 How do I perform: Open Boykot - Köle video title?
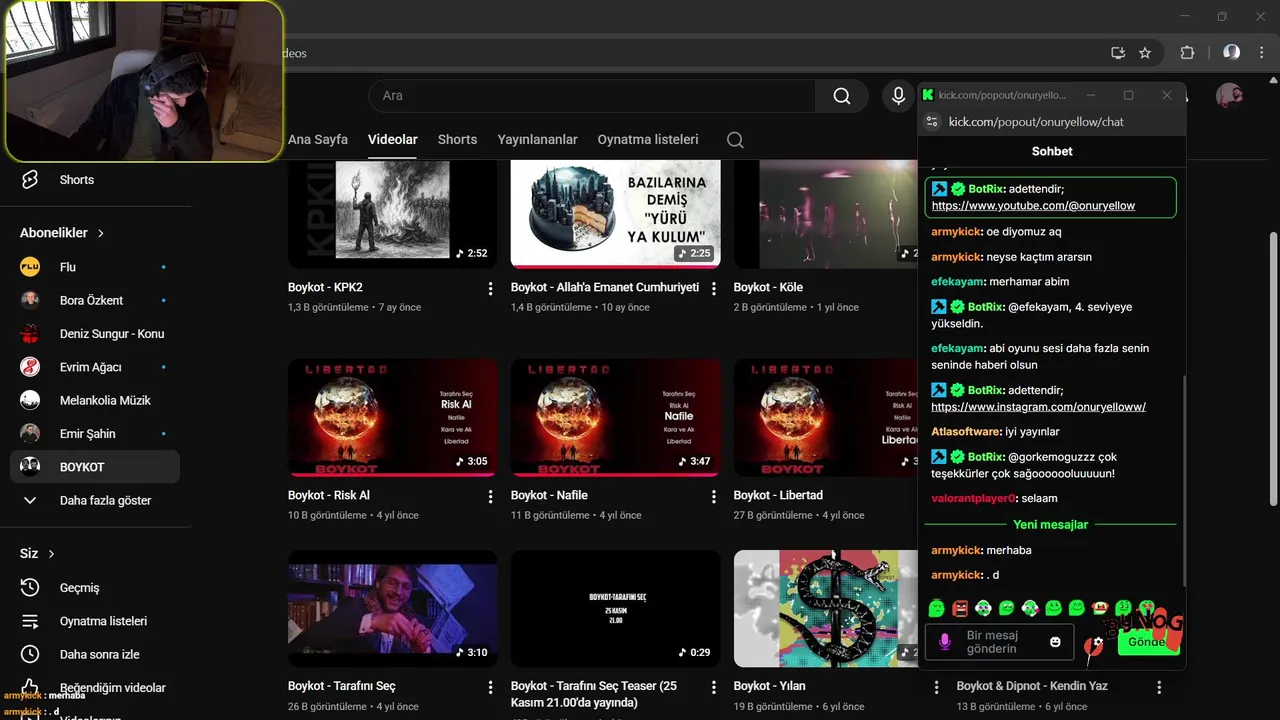(768, 287)
